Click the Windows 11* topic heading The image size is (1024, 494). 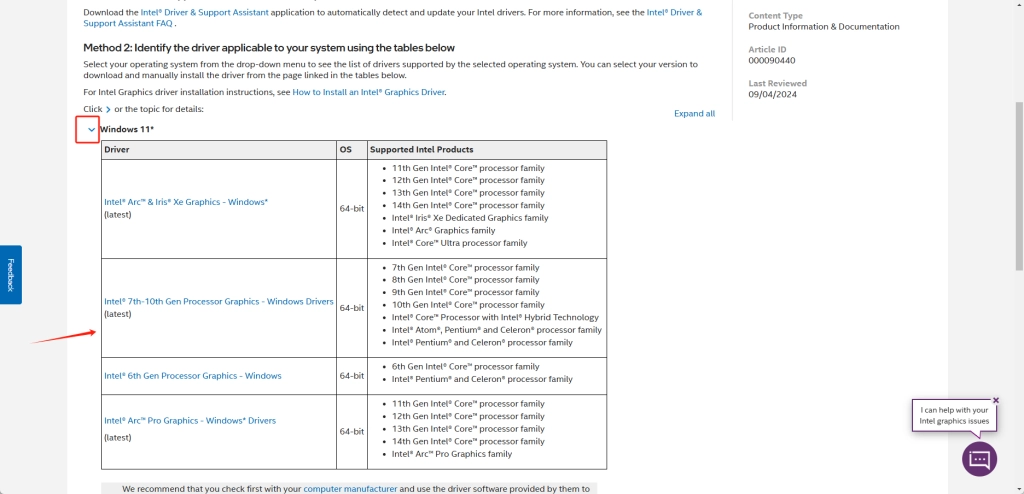(127, 129)
